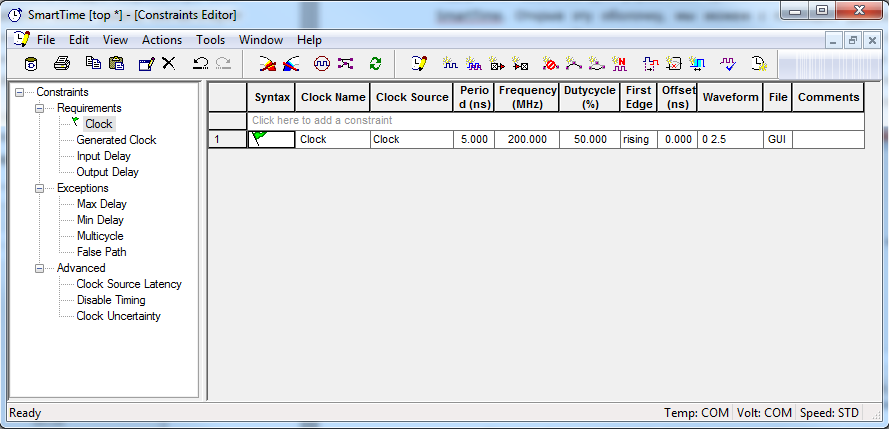Select Output Delay tree item
This screenshot has width=889, height=429.
tap(108, 172)
